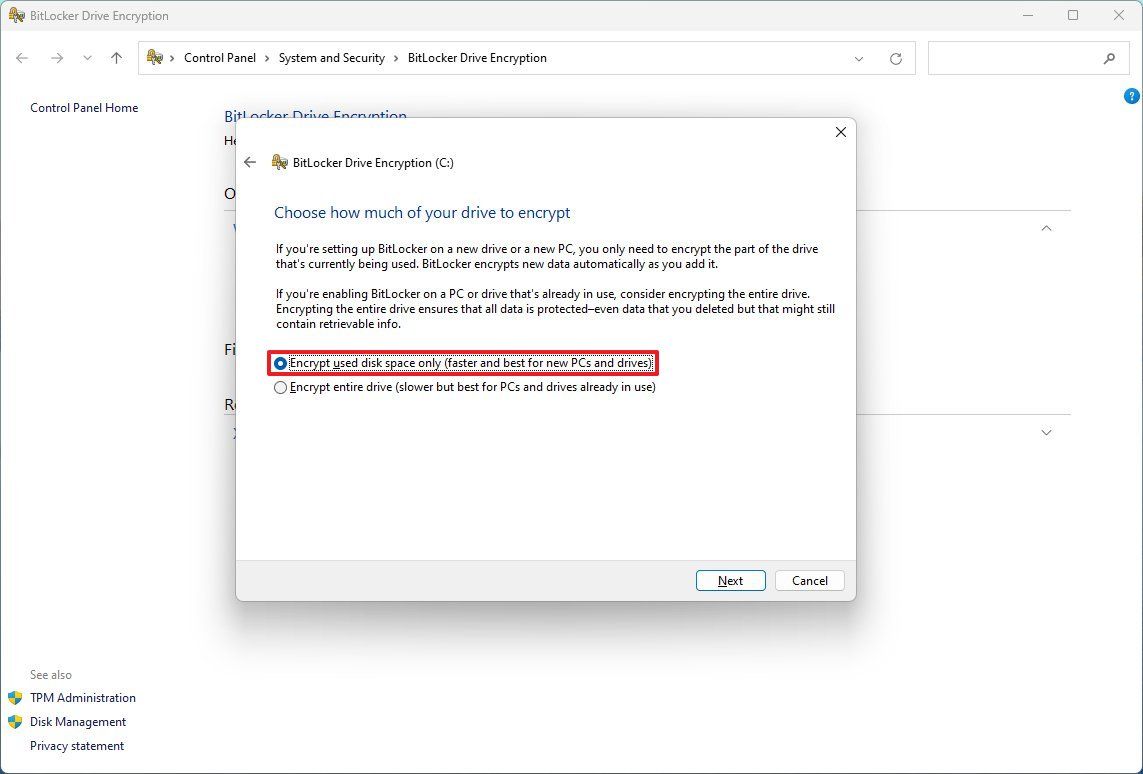The image size is (1143, 774).
Task: Click the TPM Administration shield icon
Action: pyautogui.click(x=15, y=698)
